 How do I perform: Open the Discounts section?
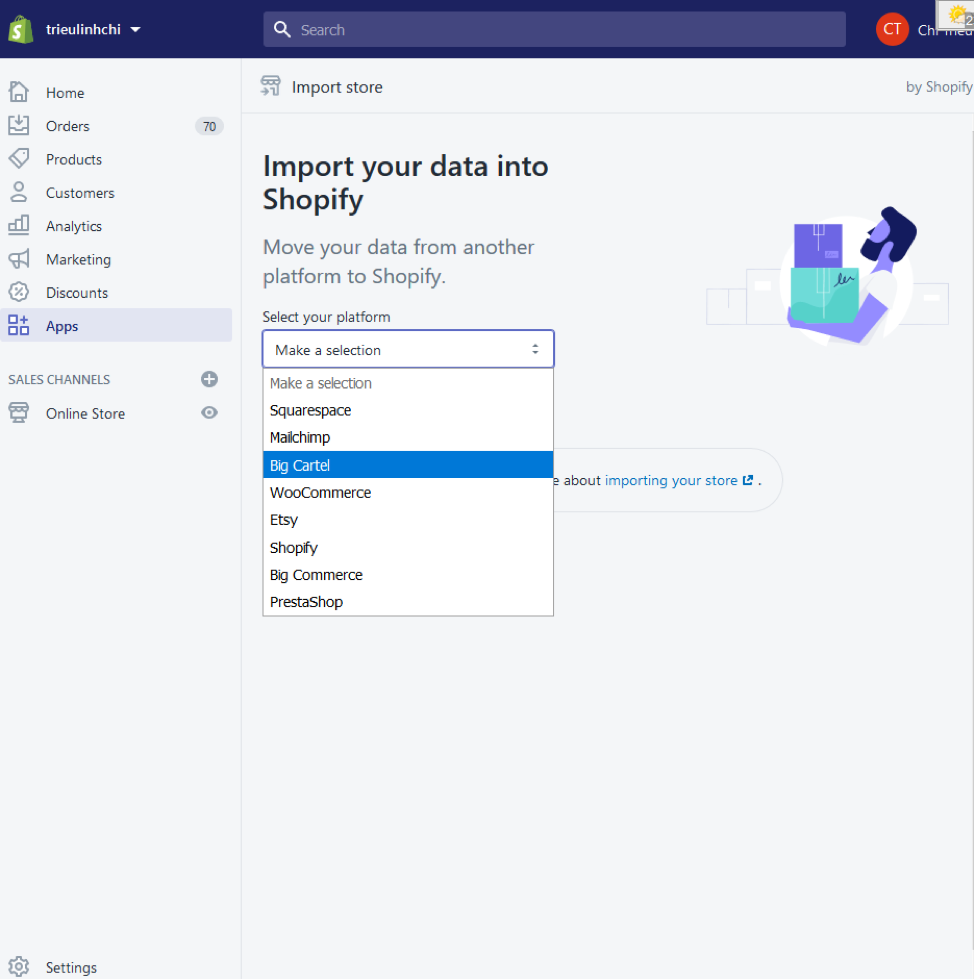click(x=77, y=293)
